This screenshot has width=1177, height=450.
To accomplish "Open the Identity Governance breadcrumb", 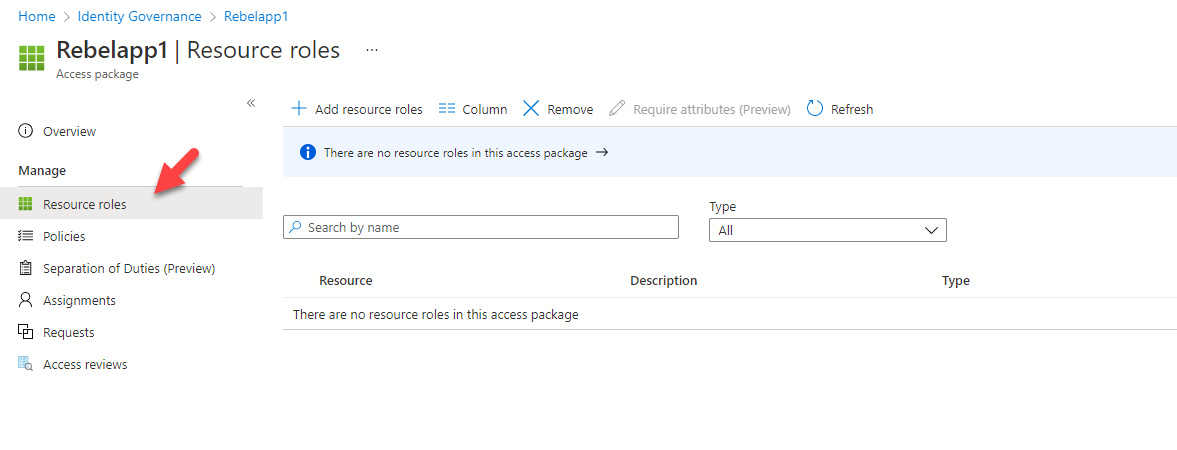I will [140, 16].
